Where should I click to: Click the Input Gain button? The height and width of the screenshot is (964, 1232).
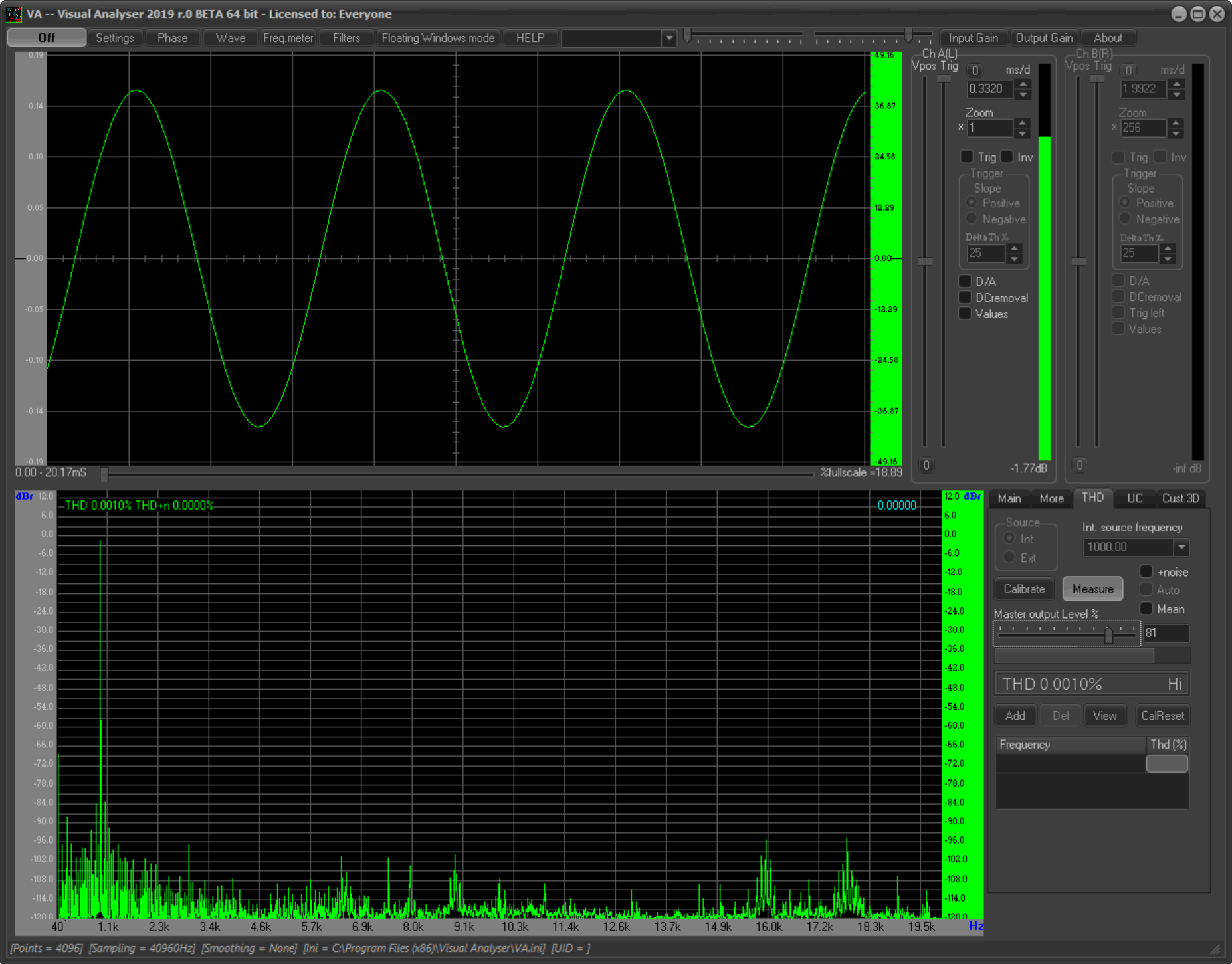tap(973, 38)
